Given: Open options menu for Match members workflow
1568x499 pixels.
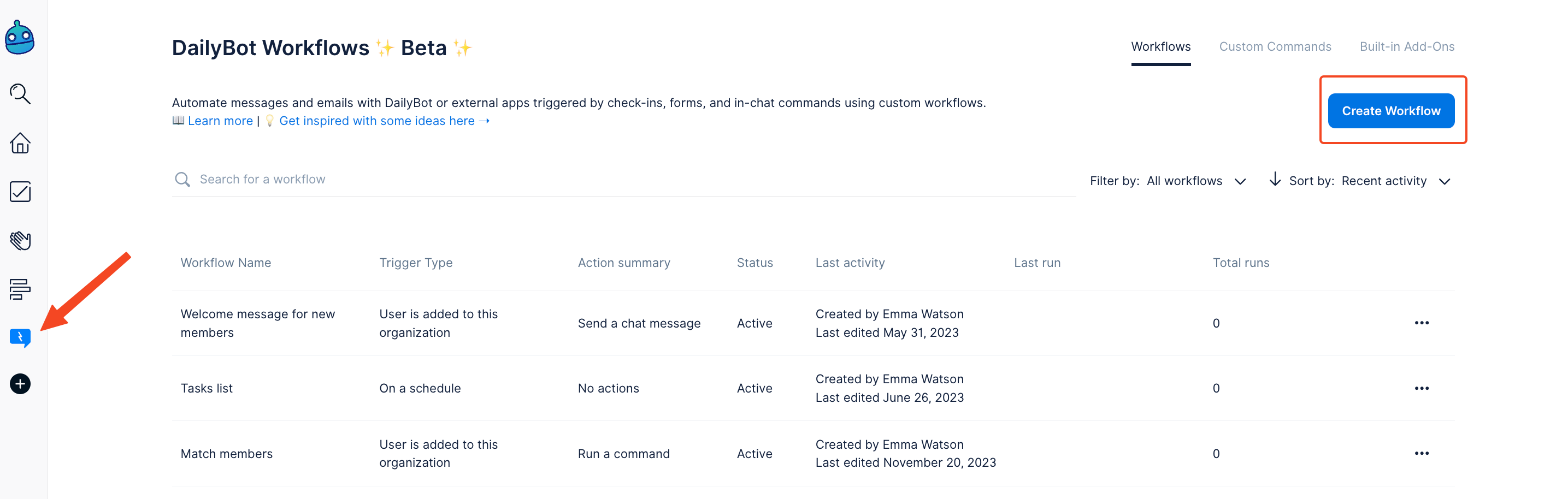Looking at the screenshot, I should (x=1422, y=453).
